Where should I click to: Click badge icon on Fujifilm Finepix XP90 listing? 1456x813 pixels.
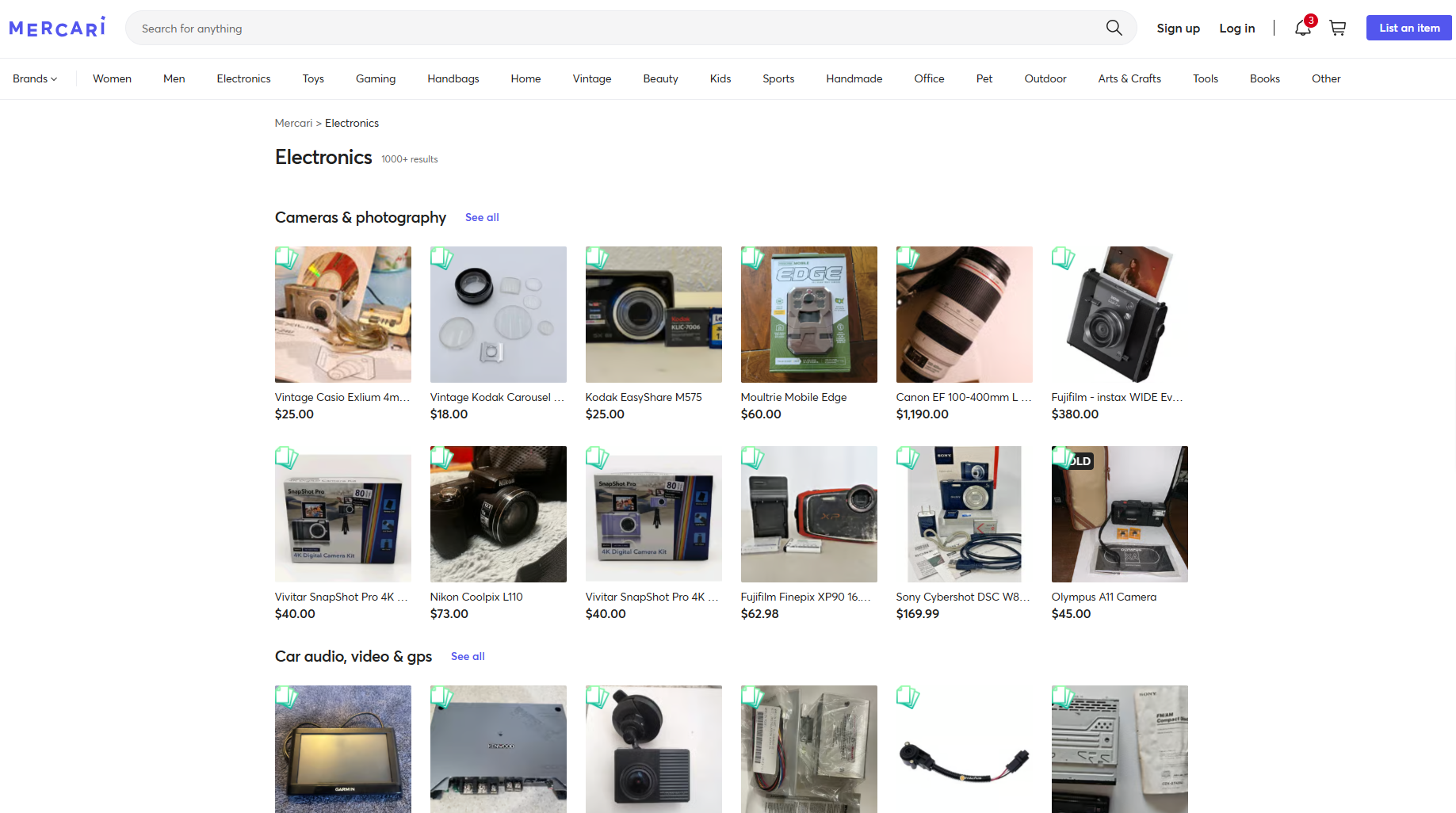pos(753,458)
